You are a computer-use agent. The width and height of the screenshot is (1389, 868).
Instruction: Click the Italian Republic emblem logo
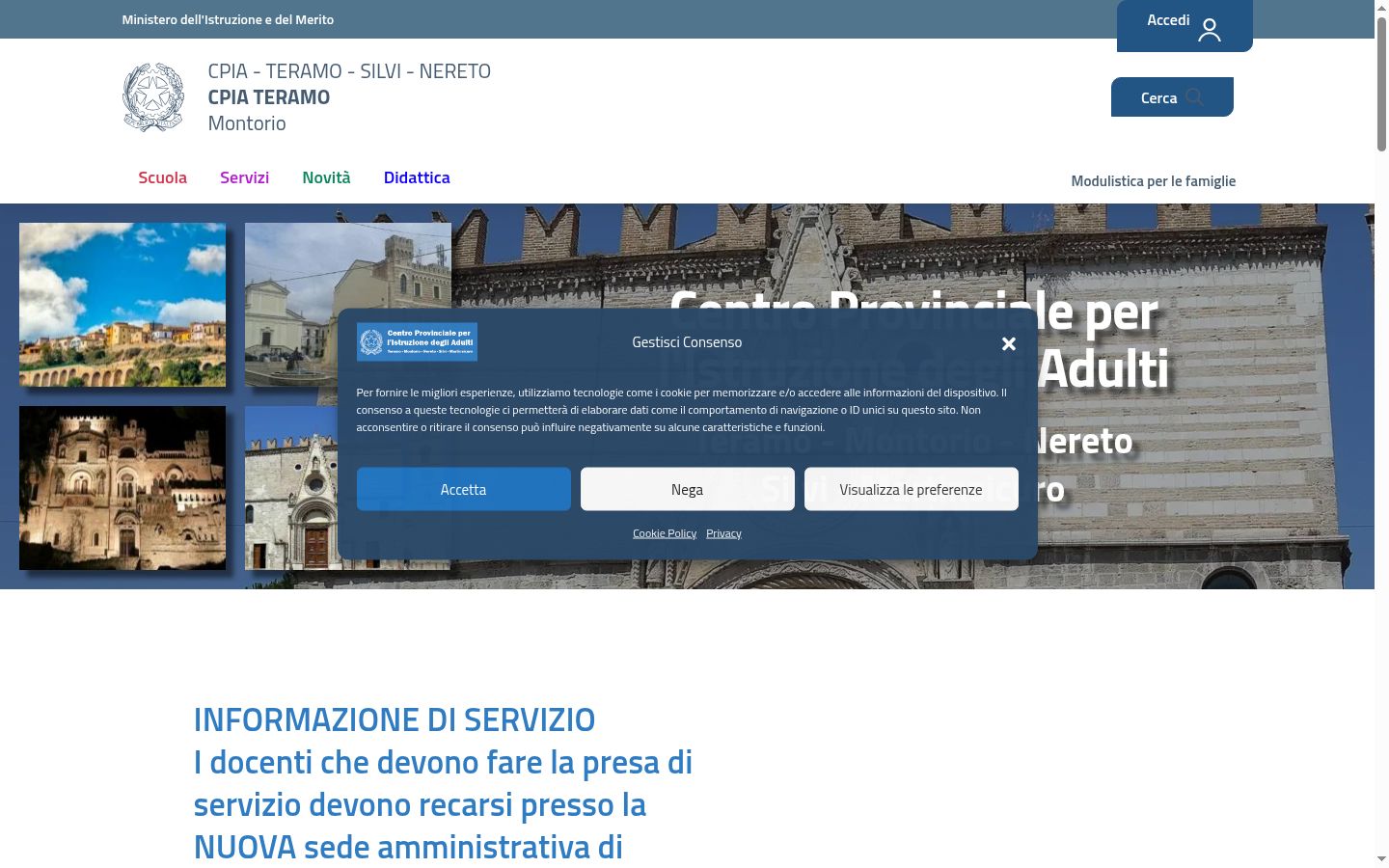click(x=153, y=97)
